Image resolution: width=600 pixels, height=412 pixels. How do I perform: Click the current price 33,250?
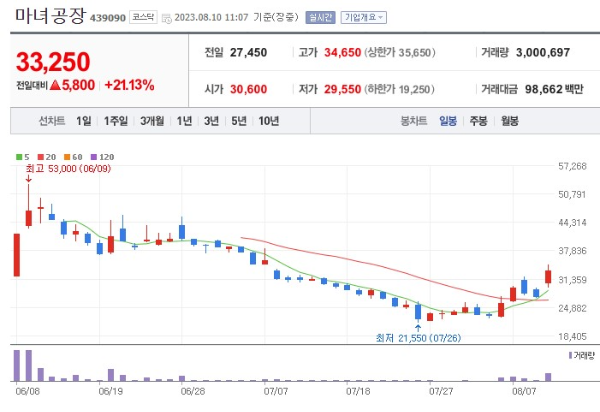(x=53, y=62)
